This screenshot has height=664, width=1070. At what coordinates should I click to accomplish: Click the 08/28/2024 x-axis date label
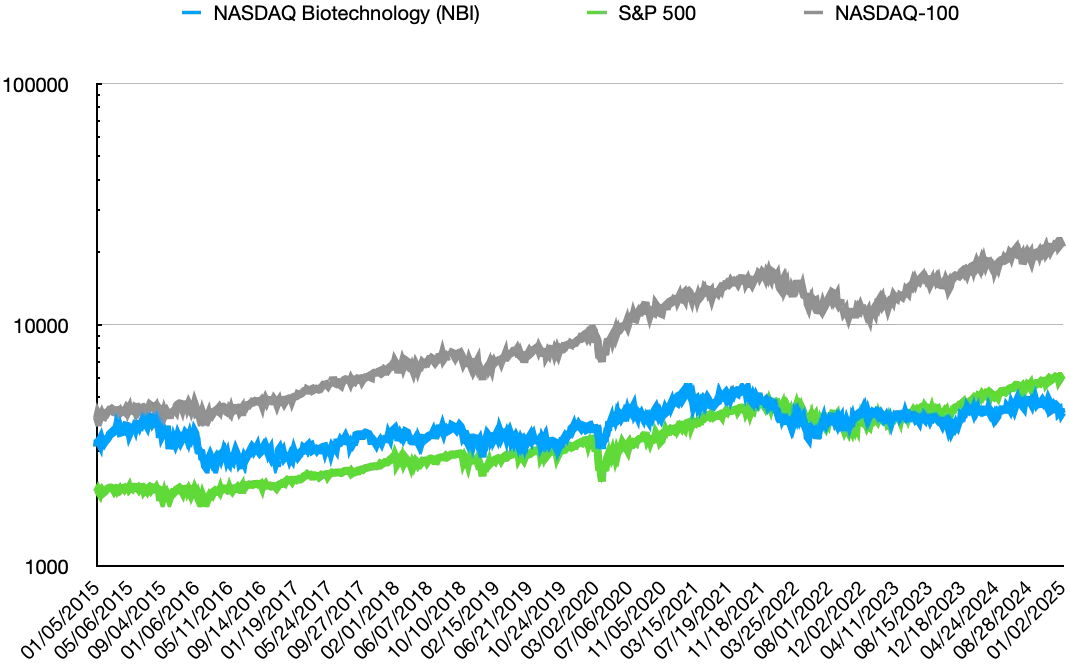tap(994, 620)
